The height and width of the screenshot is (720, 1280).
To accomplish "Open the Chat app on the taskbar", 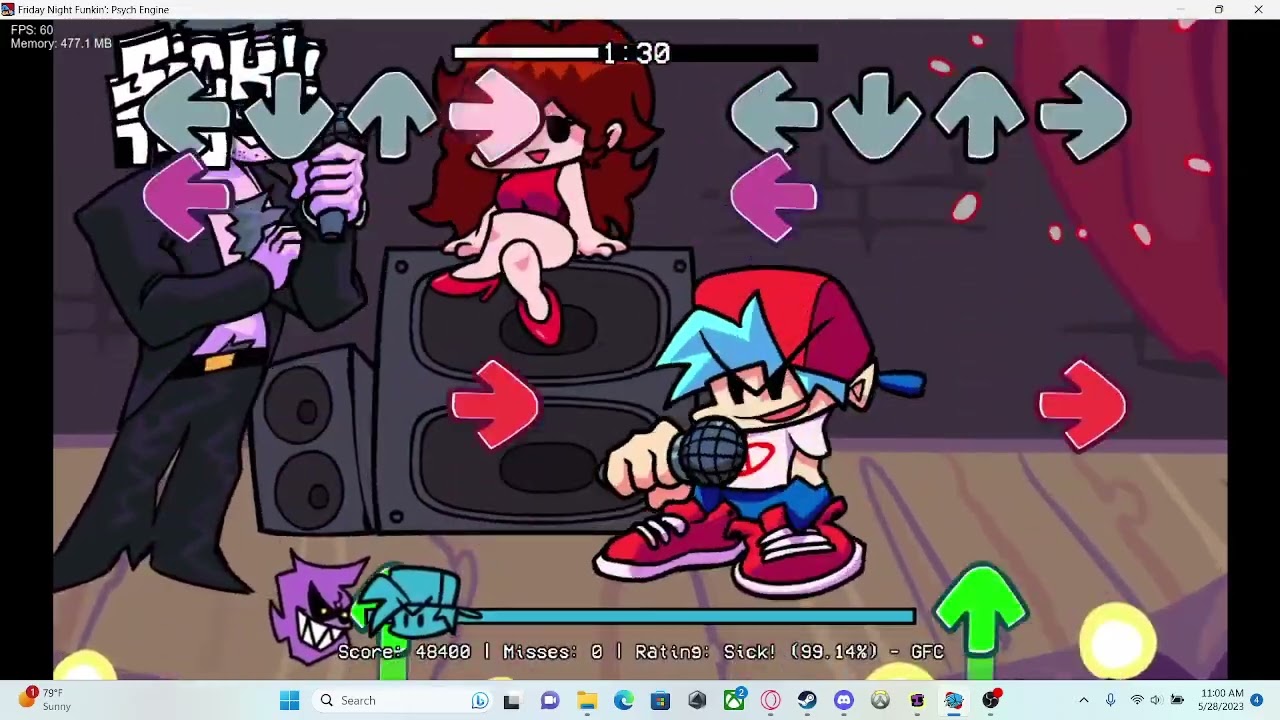I will point(549,700).
